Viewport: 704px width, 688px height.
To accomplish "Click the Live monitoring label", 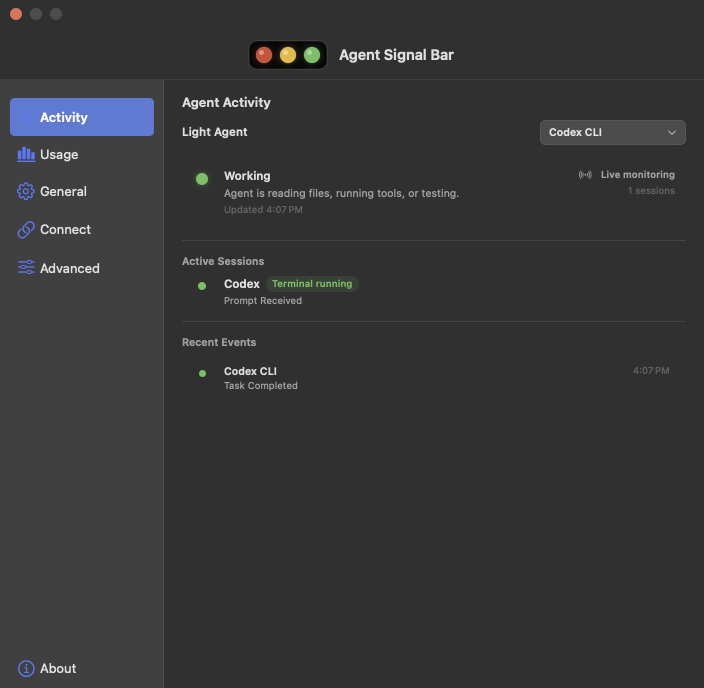I will point(638,175).
